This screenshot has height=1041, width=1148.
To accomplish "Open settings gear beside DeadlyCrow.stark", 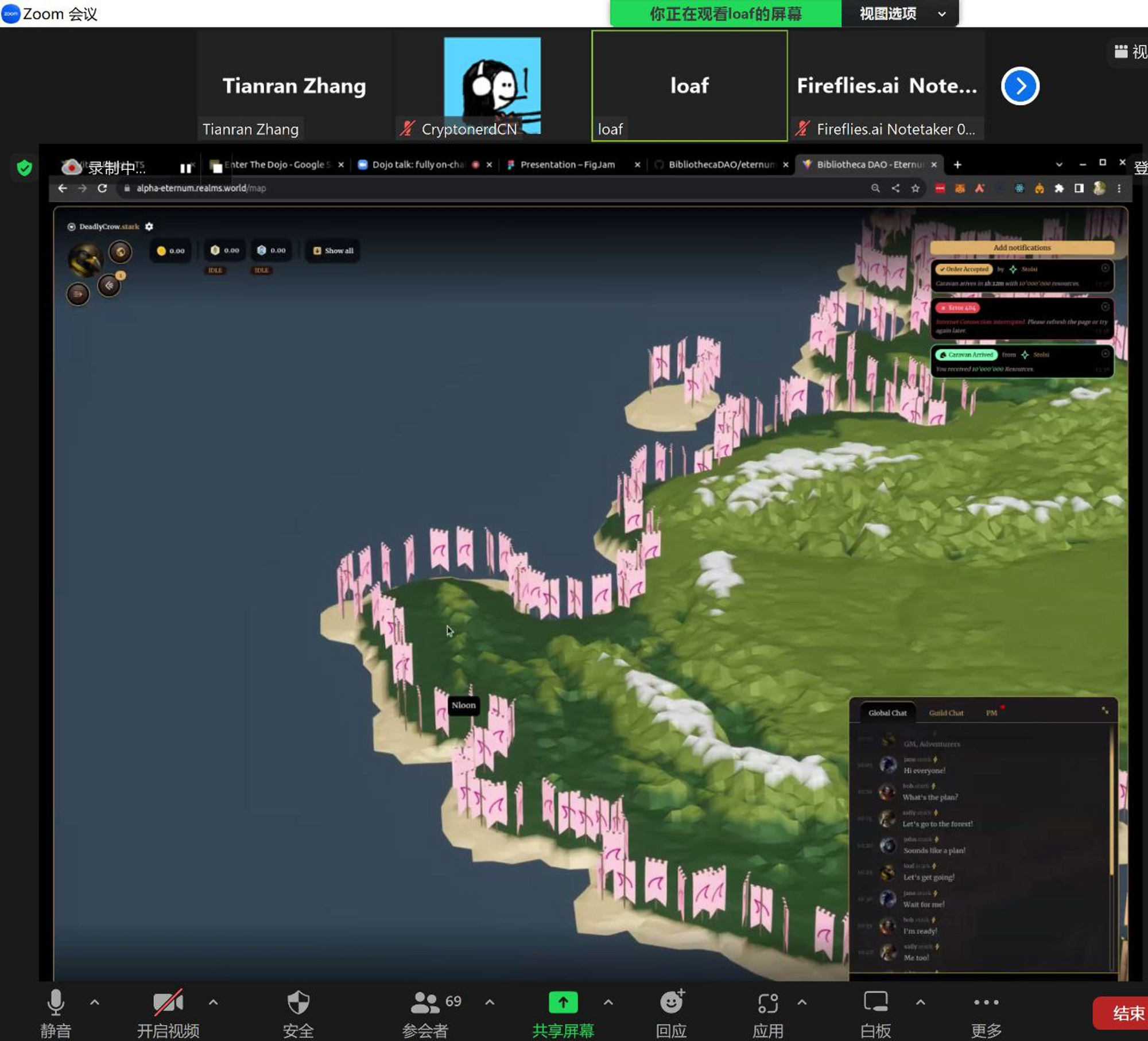I will coord(149,227).
